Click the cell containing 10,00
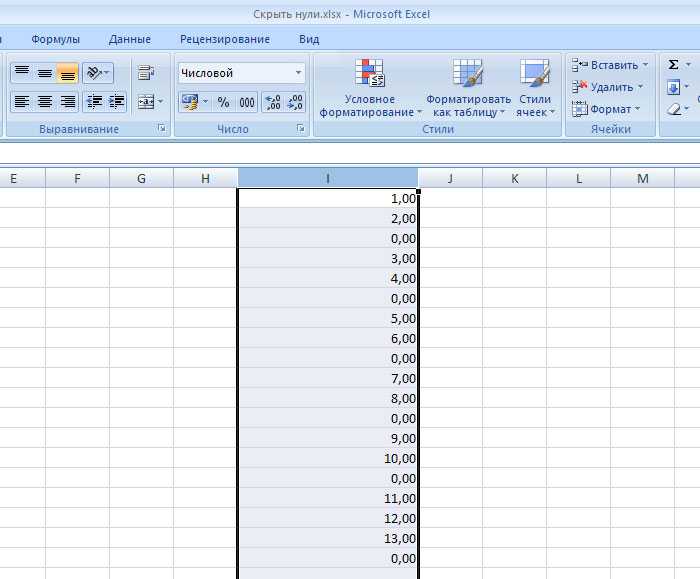700x579 pixels. [328, 458]
